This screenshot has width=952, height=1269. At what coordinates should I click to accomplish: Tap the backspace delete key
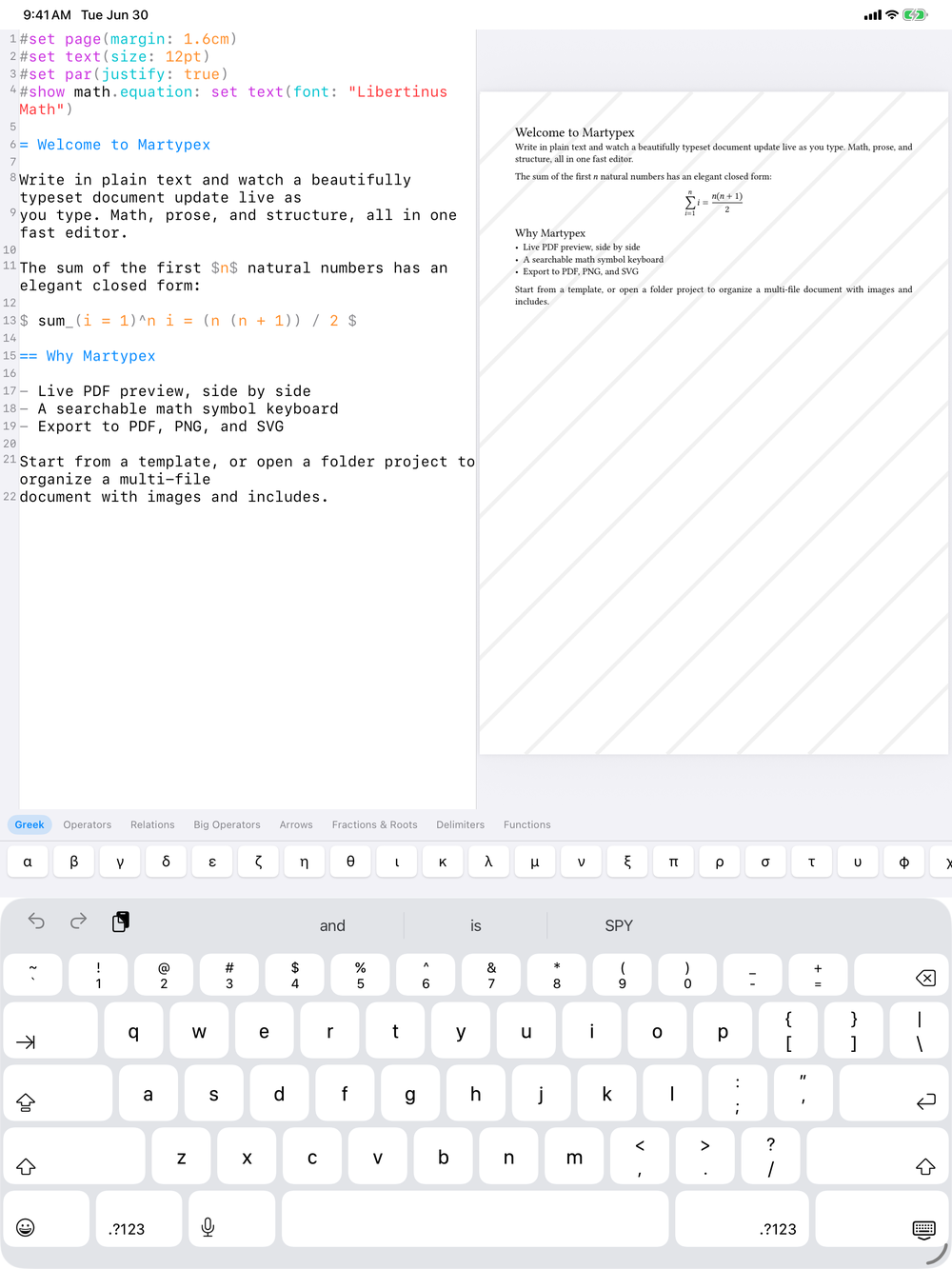[902, 976]
